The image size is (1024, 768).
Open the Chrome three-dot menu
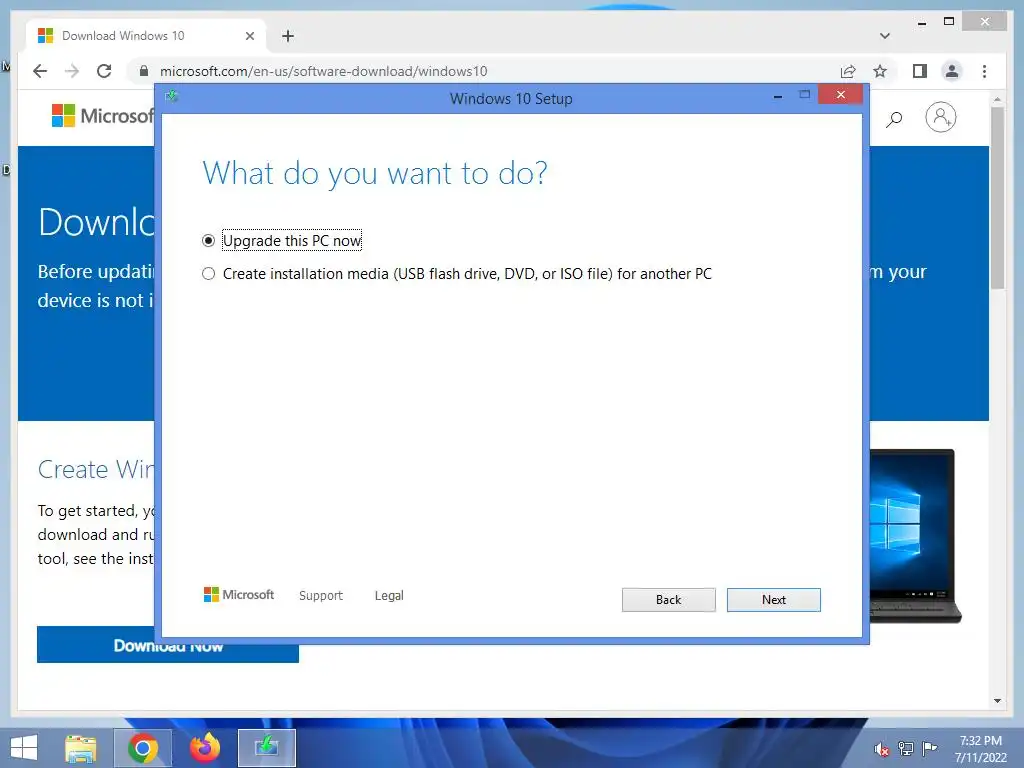pyautogui.click(x=984, y=71)
